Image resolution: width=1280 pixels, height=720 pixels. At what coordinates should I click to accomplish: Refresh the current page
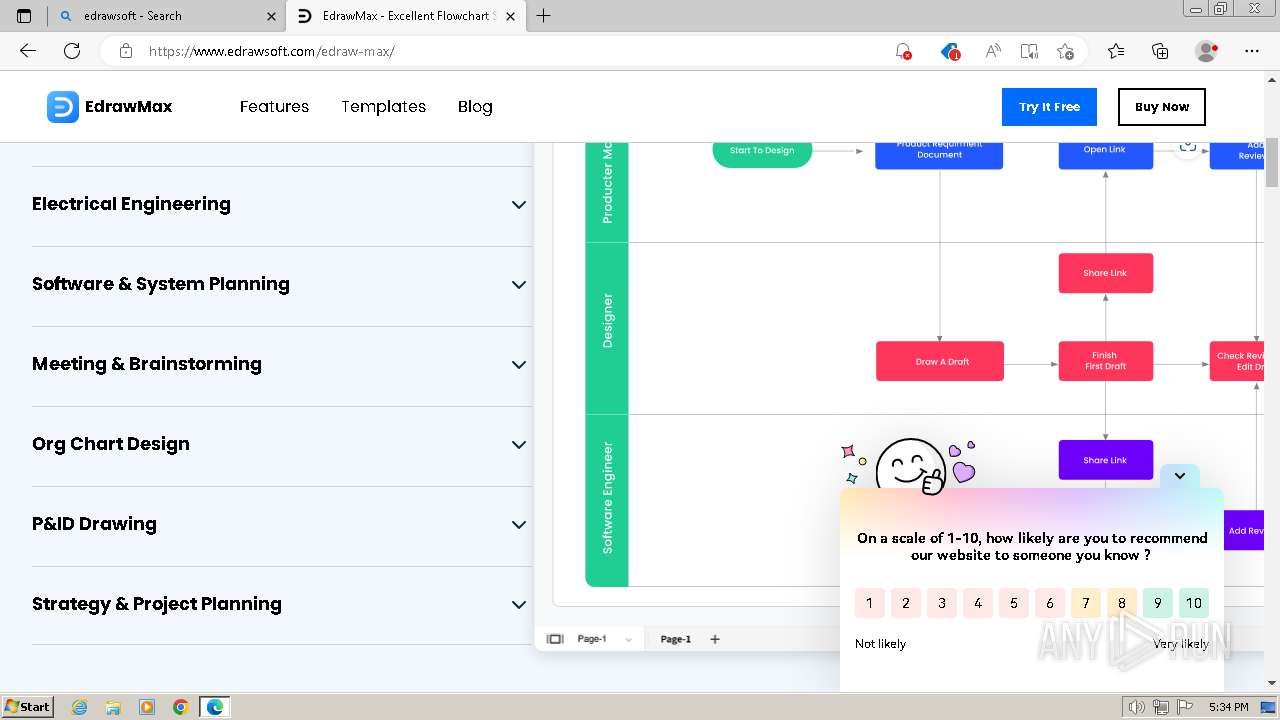(72, 51)
